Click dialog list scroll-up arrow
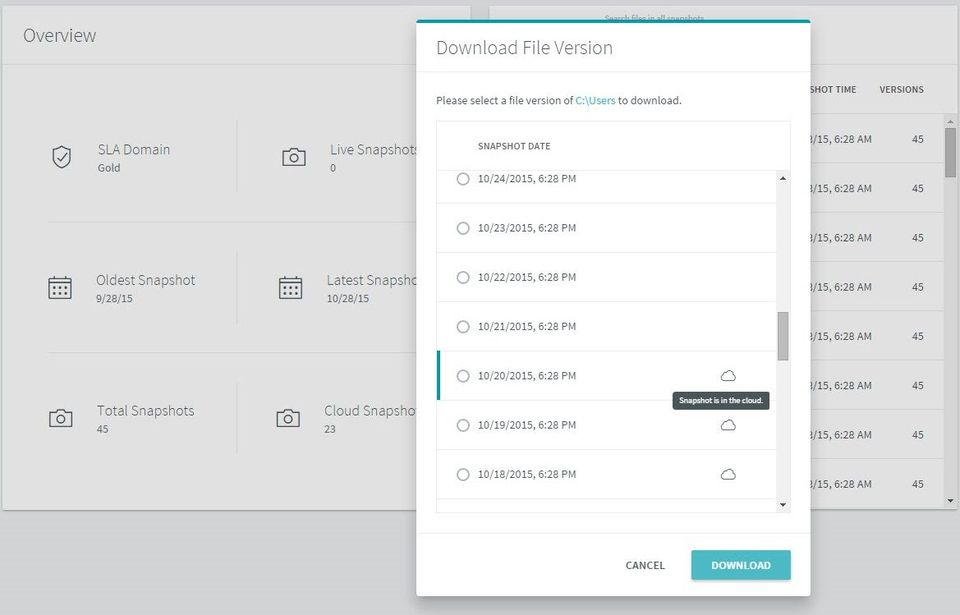960x615 pixels. [x=783, y=178]
